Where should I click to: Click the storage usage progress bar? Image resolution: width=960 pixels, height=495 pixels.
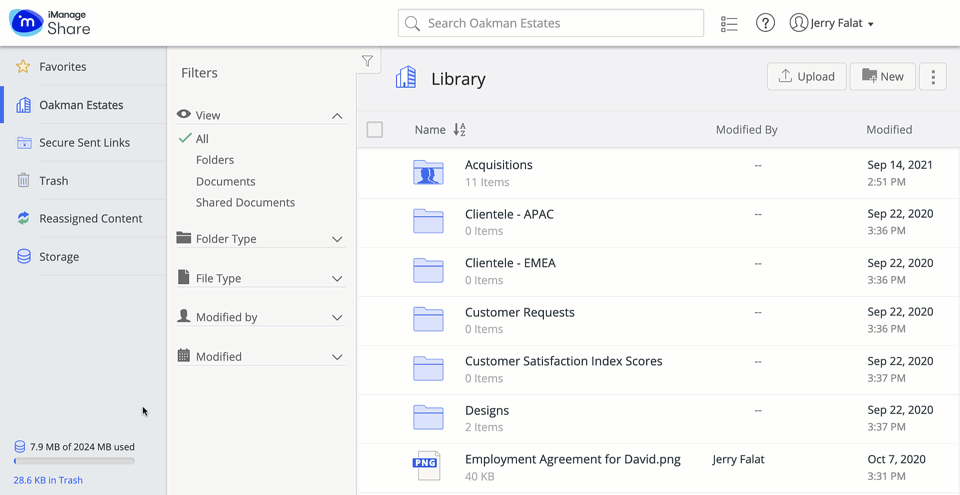click(x=74, y=461)
